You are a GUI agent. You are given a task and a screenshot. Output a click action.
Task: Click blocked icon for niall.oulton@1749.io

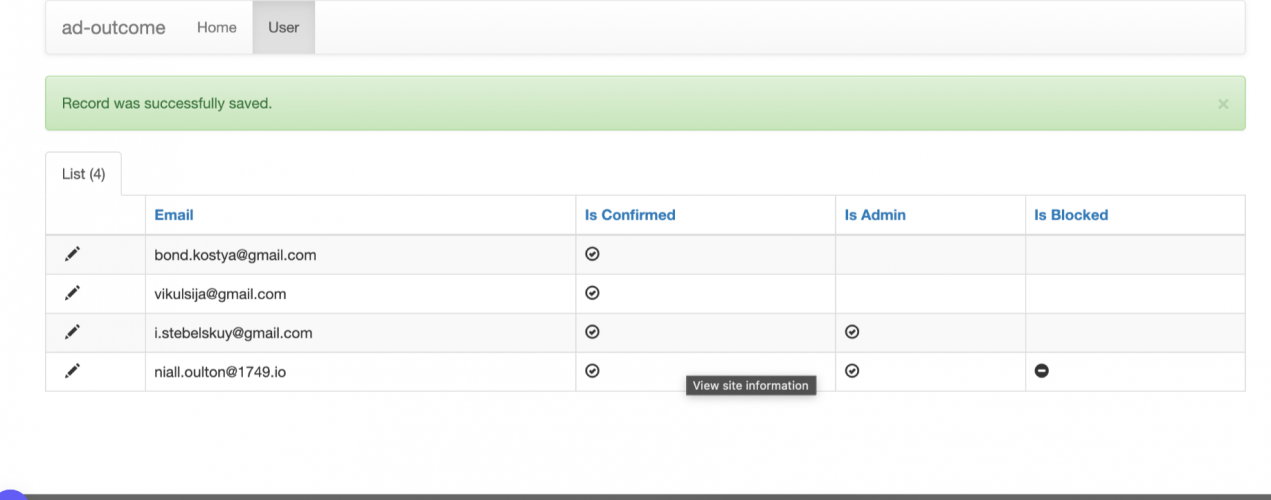click(1042, 371)
